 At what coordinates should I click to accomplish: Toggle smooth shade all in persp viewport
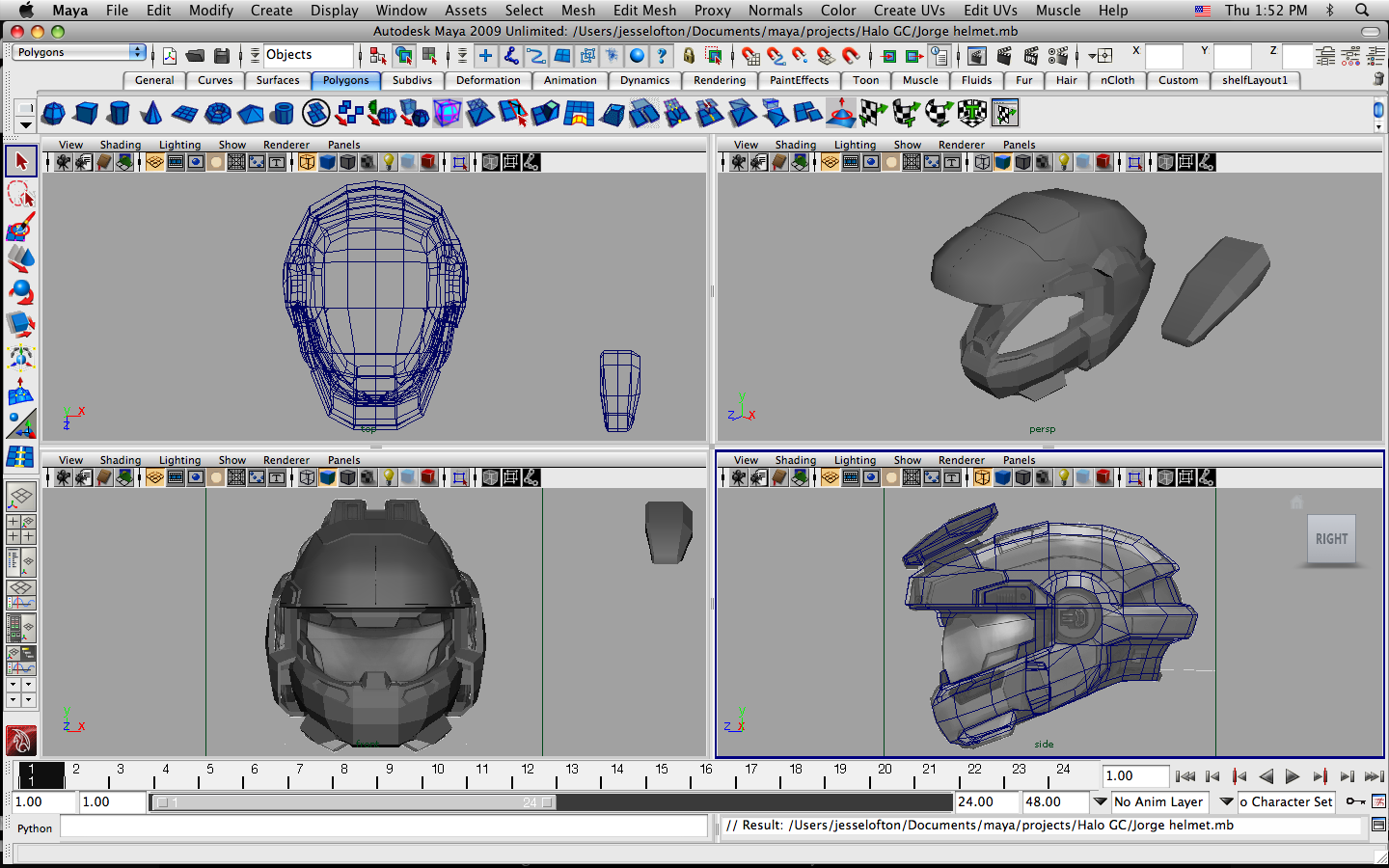point(1002,162)
